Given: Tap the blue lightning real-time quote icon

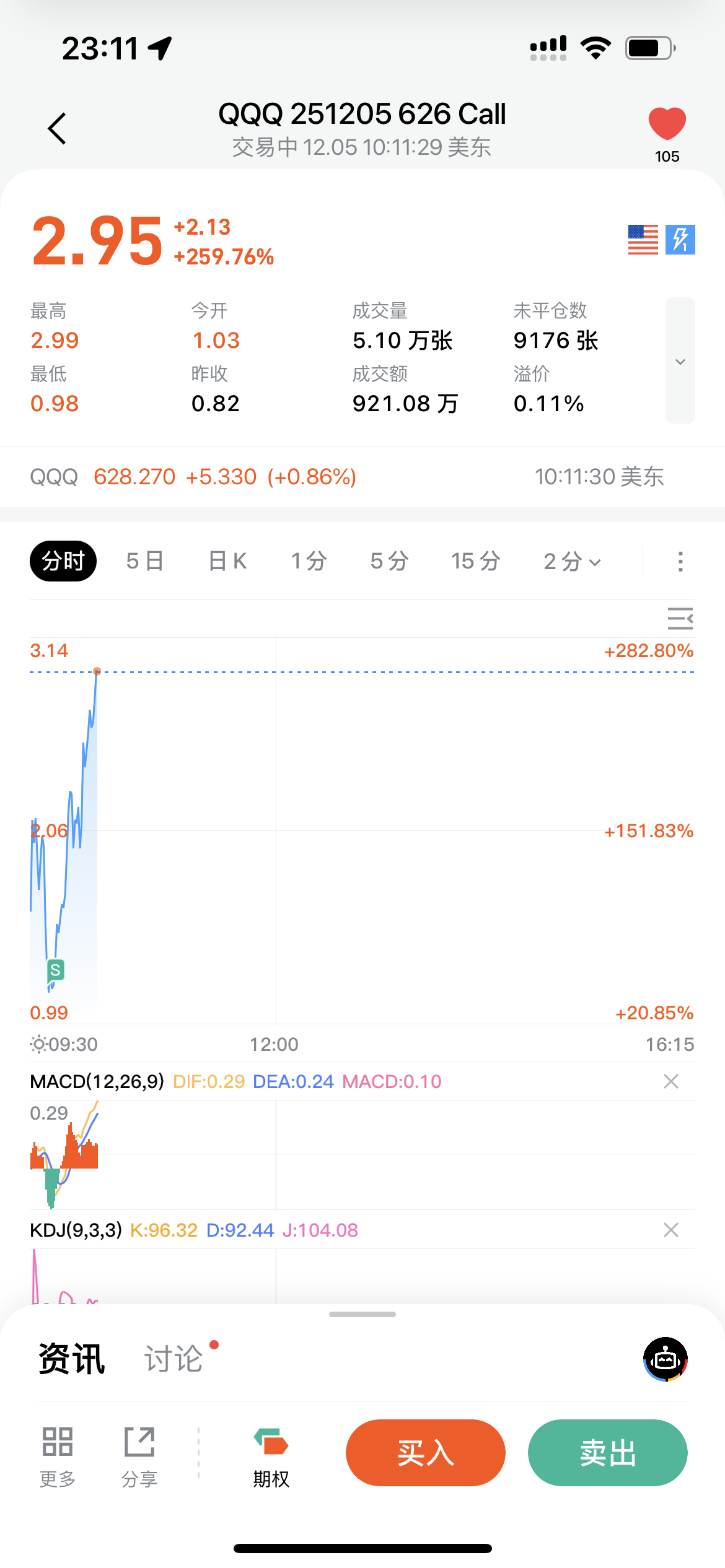Looking at the screenshot, I should point(680,240).
